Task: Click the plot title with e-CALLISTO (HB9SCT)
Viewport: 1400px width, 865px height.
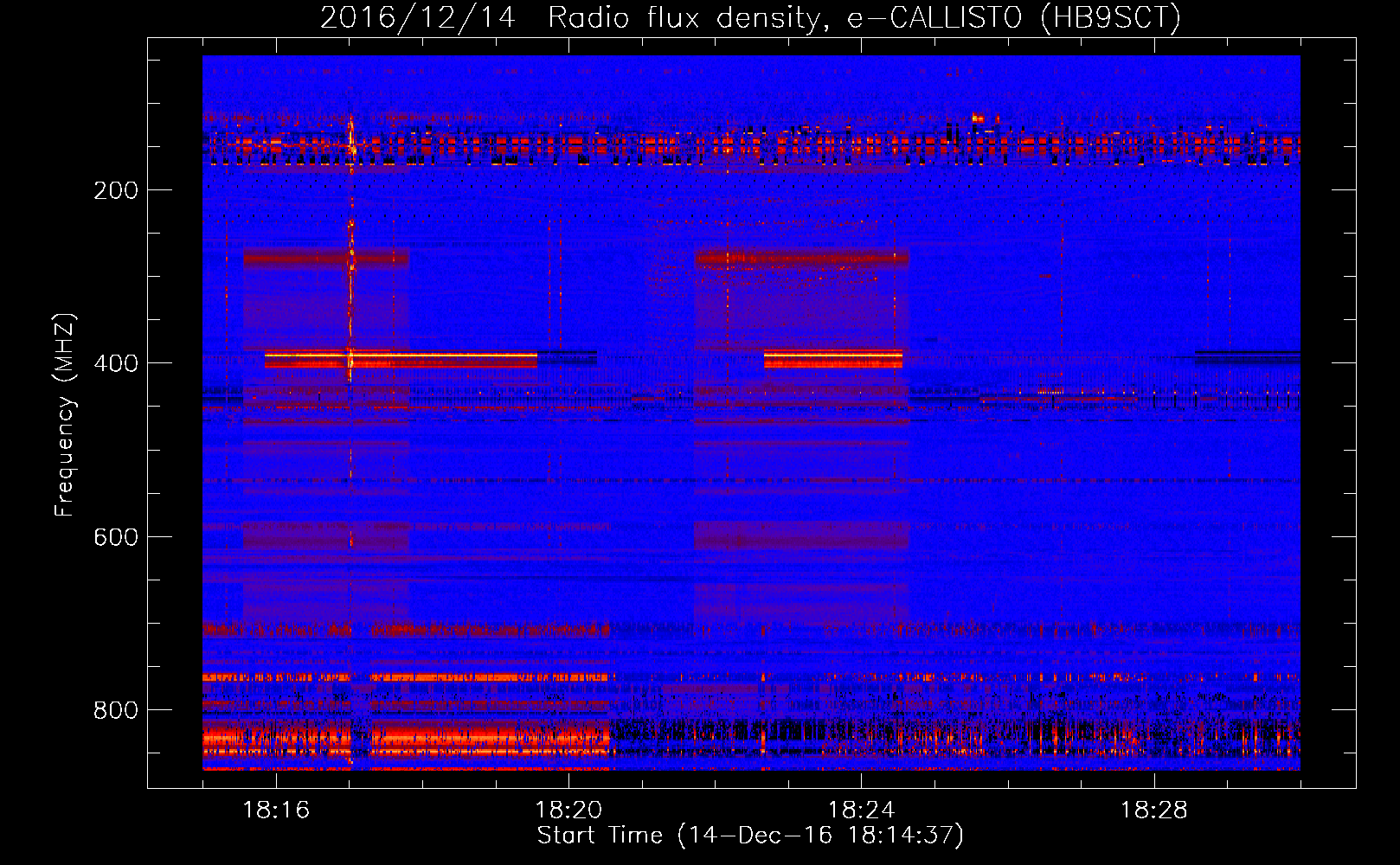Action: (750, 17)
